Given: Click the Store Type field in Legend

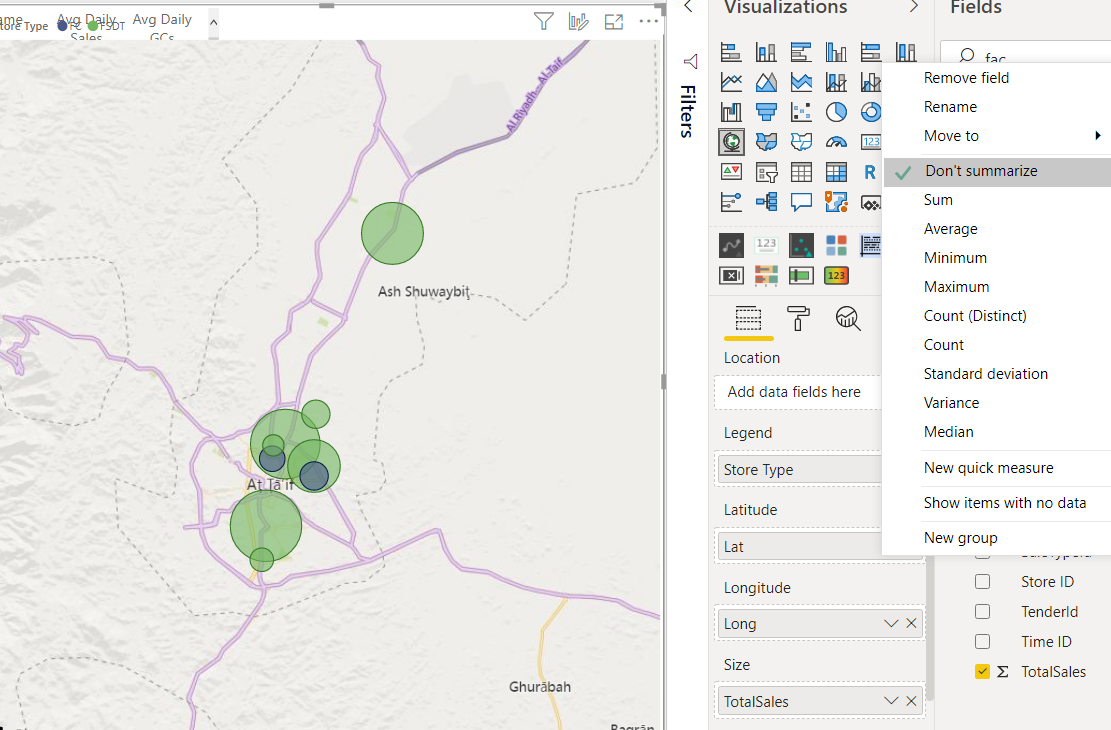Looking at the screenshot, I should [799, 470].
